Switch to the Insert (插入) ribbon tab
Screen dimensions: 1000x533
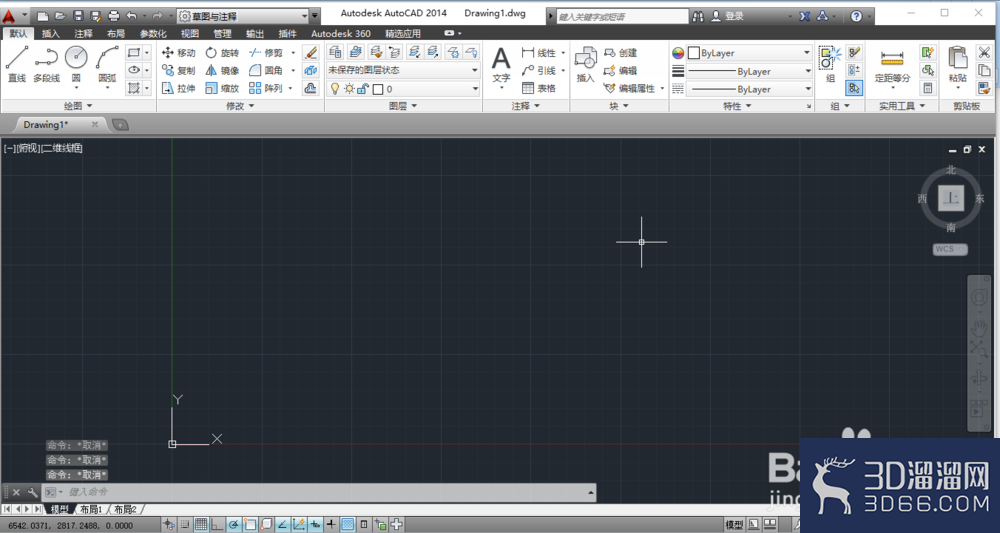click(50, 34)
